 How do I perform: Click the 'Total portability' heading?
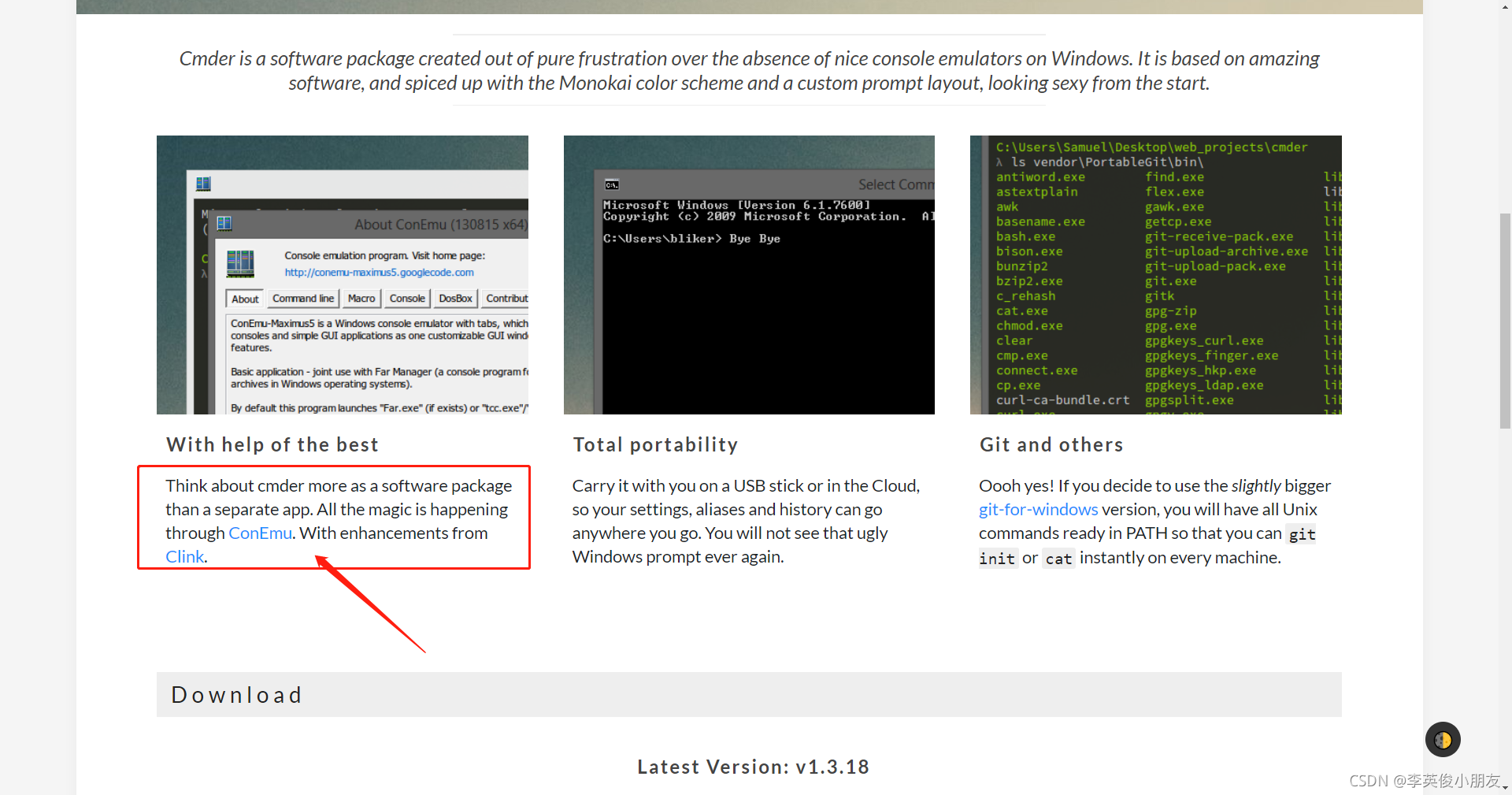click(x=655, y=445)
